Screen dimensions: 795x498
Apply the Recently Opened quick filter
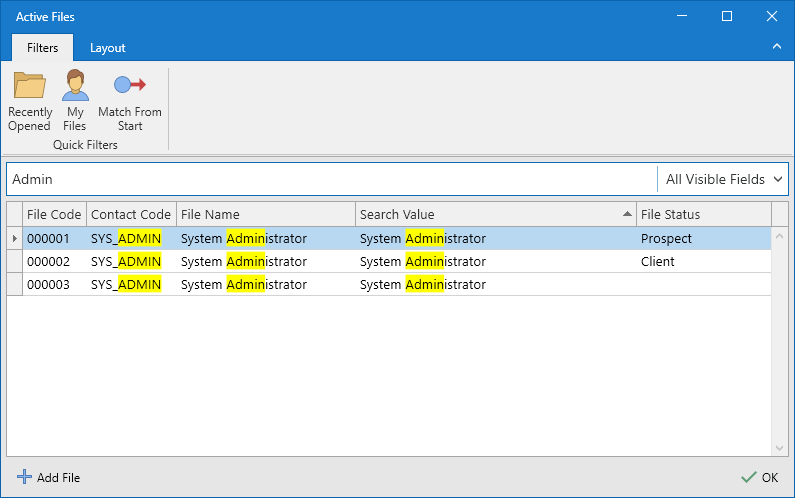(x=30, y=101)
